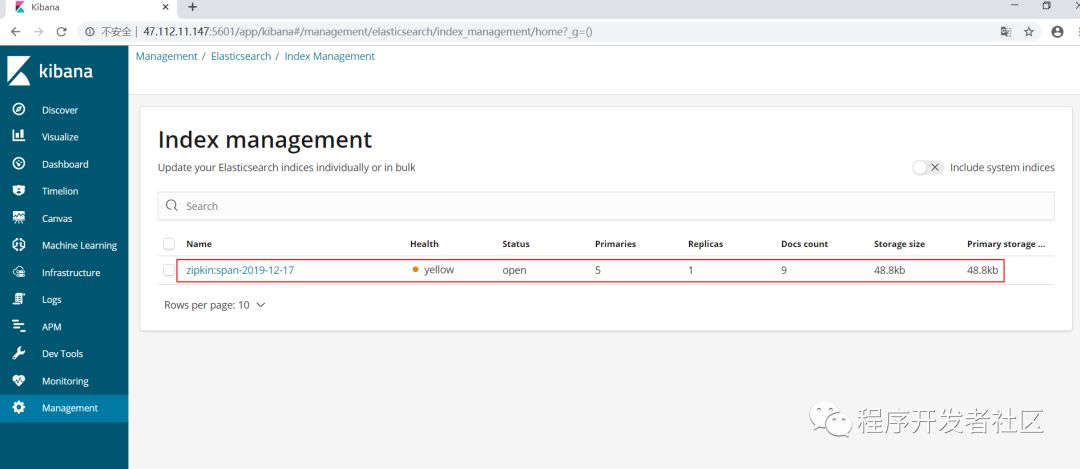Go to Timelion menu label
The height and width of the screenshot is (469, 1080).
(60, 191)
